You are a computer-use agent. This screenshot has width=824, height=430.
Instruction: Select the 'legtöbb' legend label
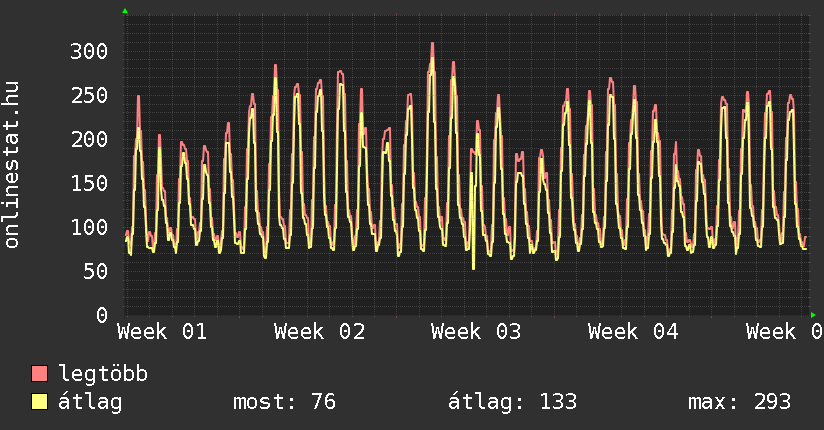[104, 374]
